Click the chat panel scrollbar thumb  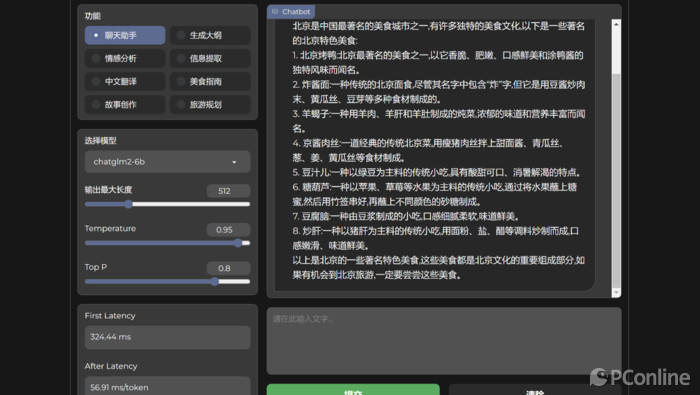click(616, 181)
